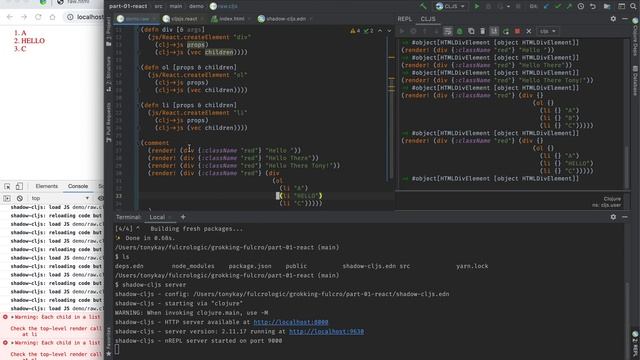
Task: Open Pull Requests tool window side tab
Action: tap(108, 123)
